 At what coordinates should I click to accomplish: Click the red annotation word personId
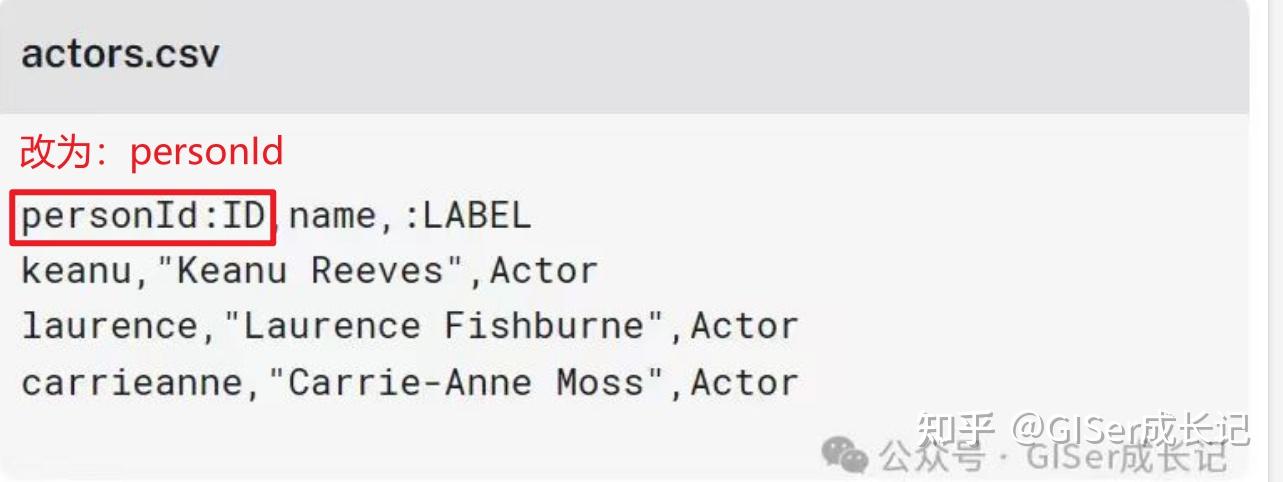click(207, 152)
